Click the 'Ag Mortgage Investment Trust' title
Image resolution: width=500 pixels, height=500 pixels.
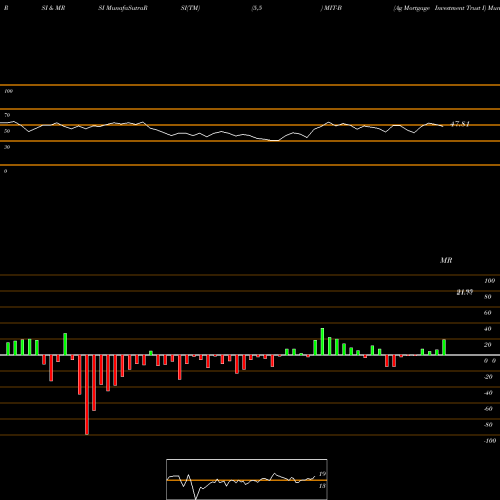click(438, 8)
